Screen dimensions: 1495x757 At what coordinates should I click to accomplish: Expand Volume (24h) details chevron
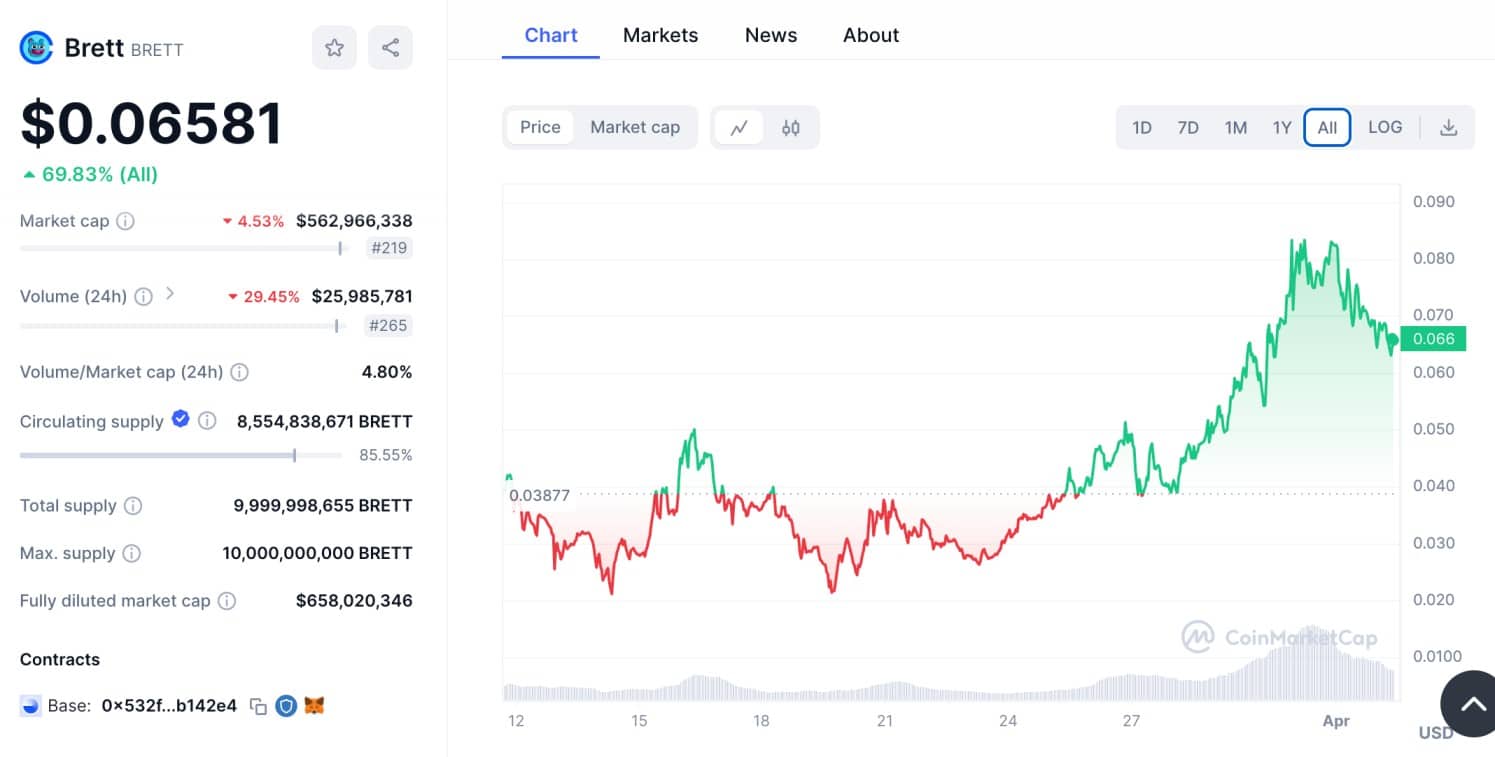170,295
